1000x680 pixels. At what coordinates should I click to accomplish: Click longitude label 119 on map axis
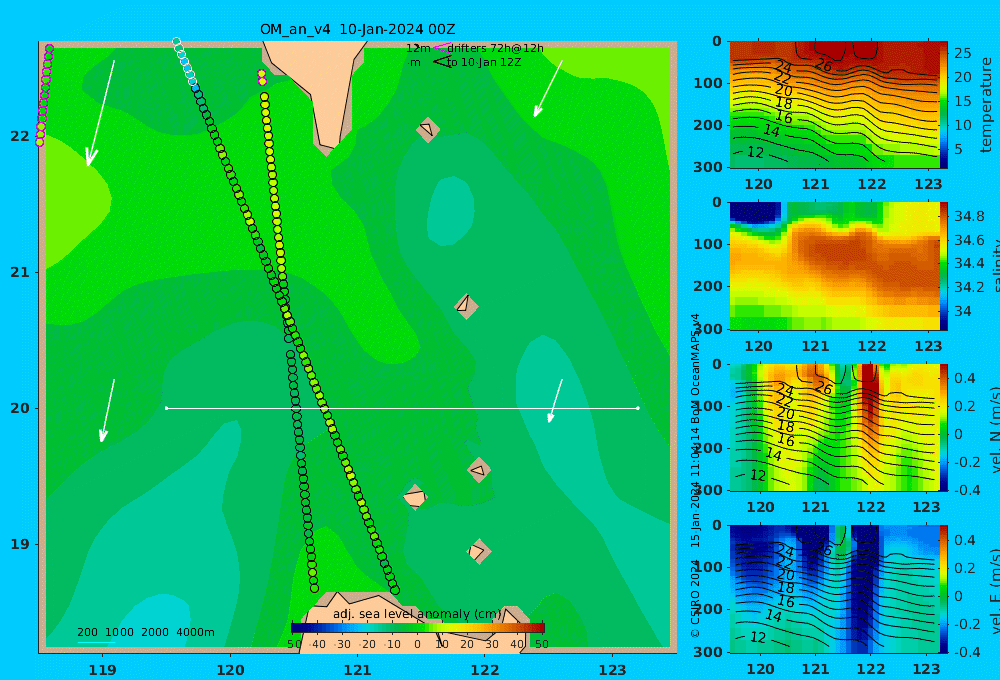(x=103, y=670)
